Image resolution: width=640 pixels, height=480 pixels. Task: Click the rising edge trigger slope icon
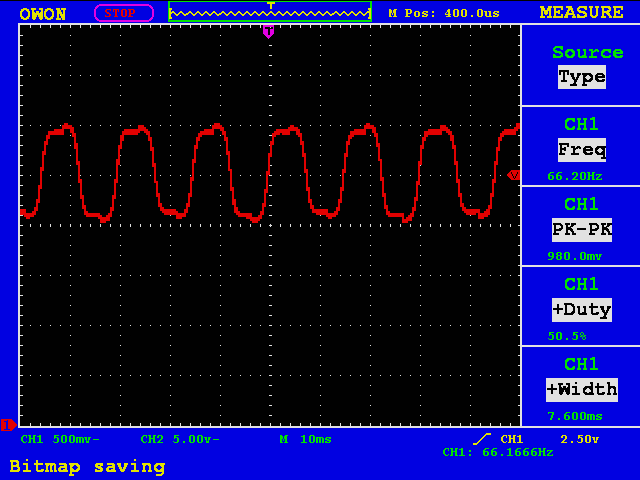click(482, 439)
